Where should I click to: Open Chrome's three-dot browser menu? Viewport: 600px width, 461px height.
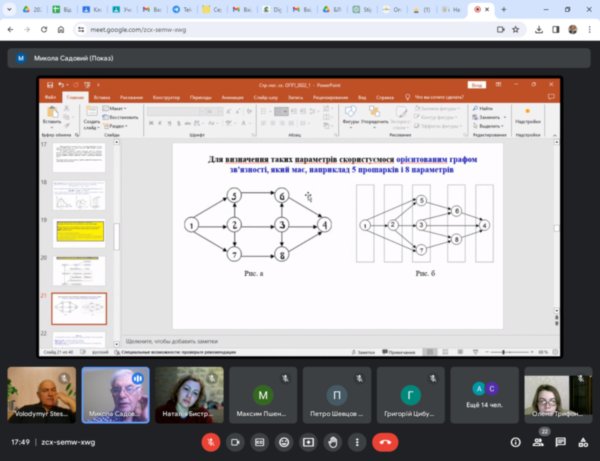tap(588, 29)
